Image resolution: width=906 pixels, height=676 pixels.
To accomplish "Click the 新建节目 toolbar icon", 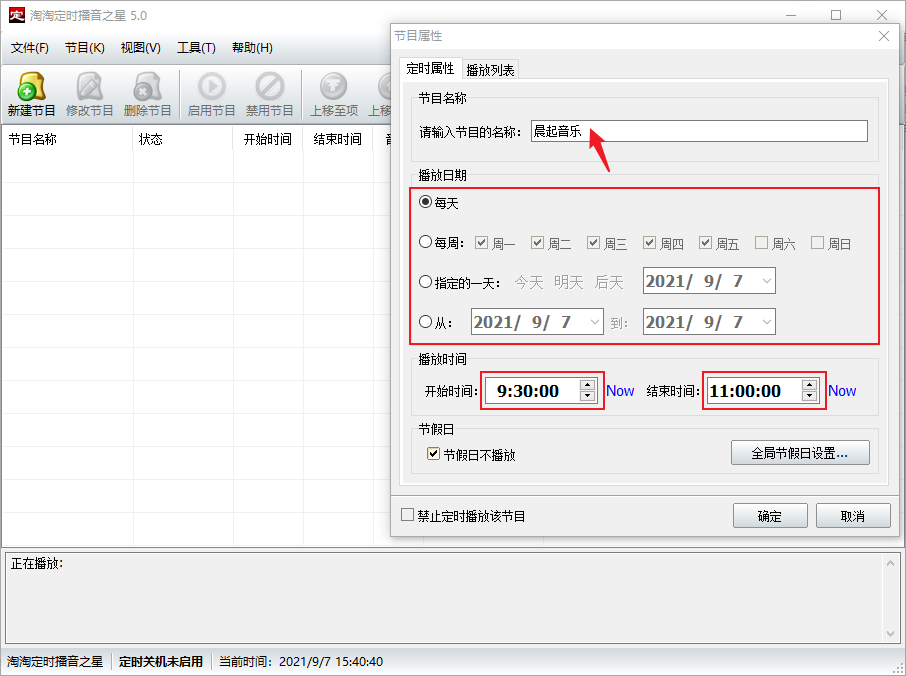I will click(31, 87).
